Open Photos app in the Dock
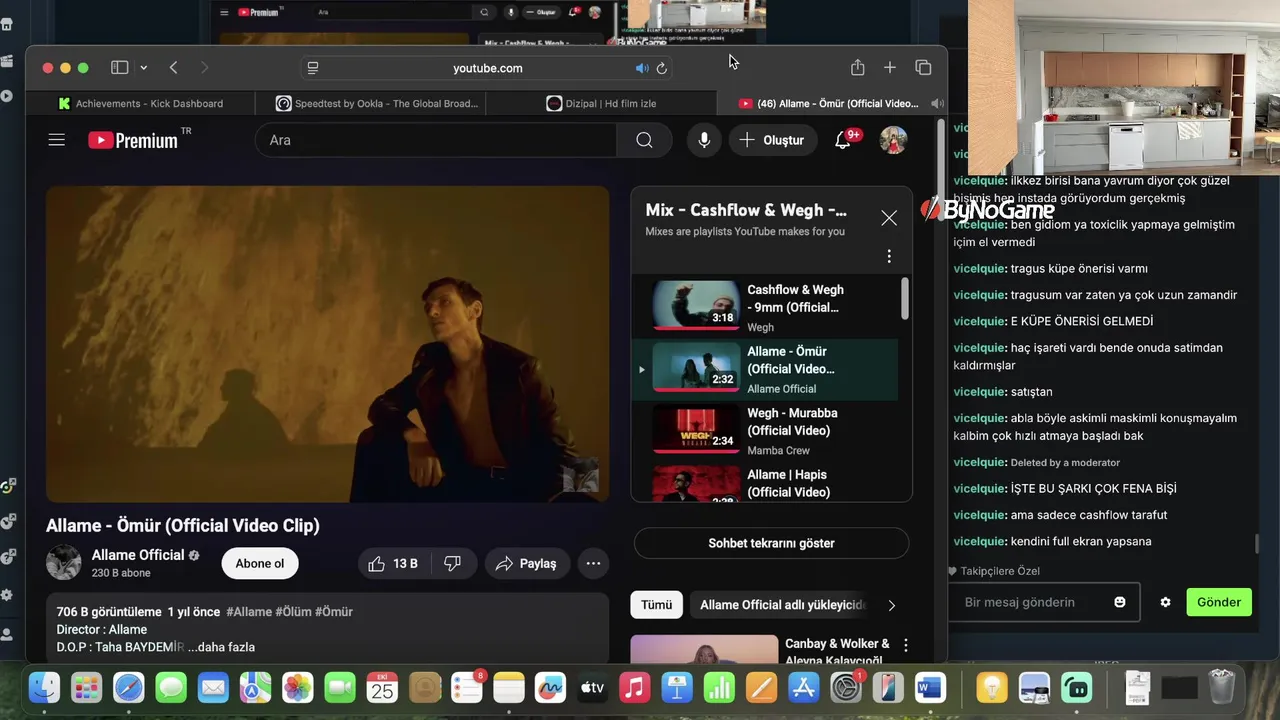Viewport: 1280px width, 720px height. tap(297, 687)
